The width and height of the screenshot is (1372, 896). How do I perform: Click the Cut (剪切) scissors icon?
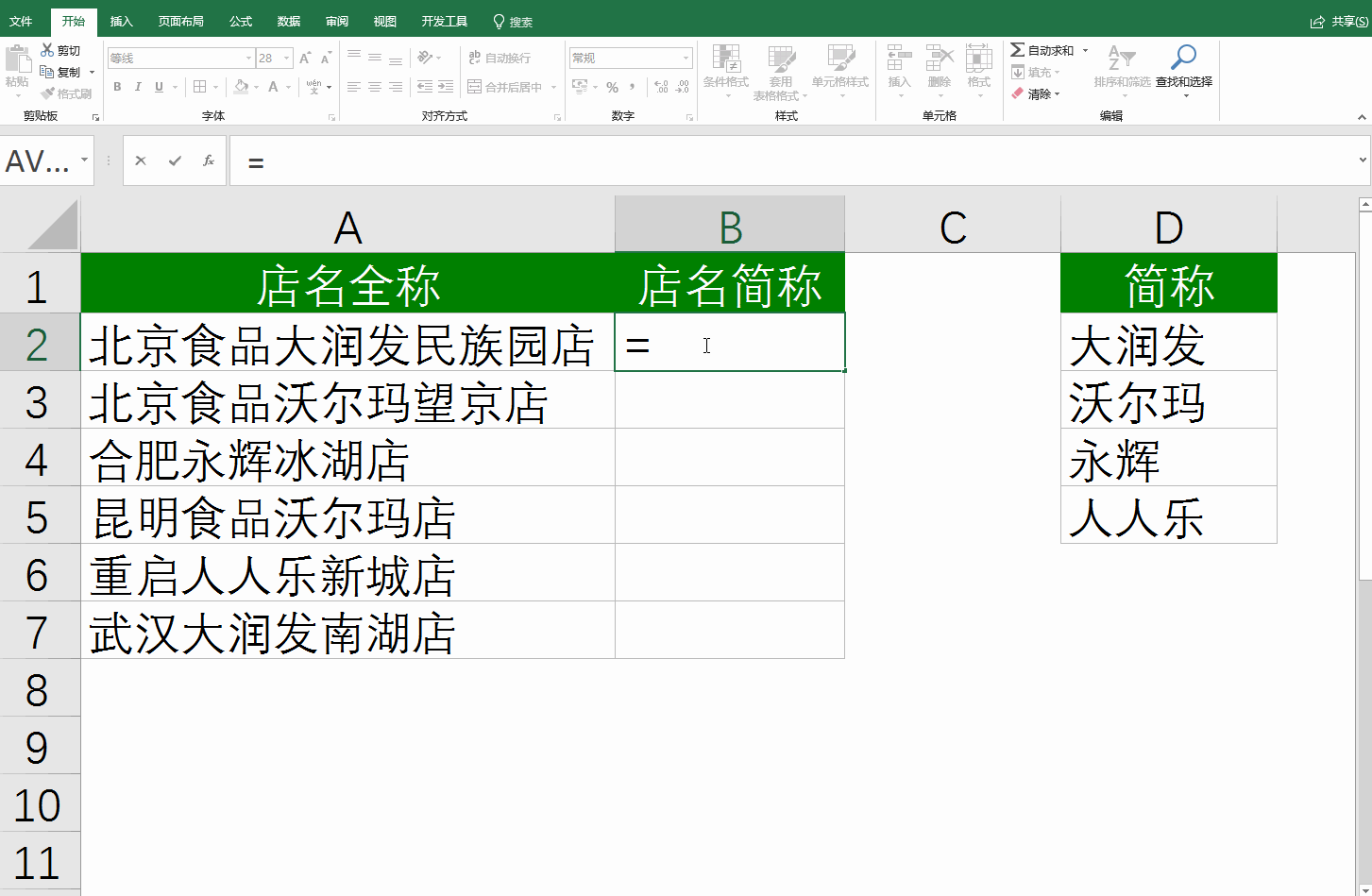[x=47, y=50]
